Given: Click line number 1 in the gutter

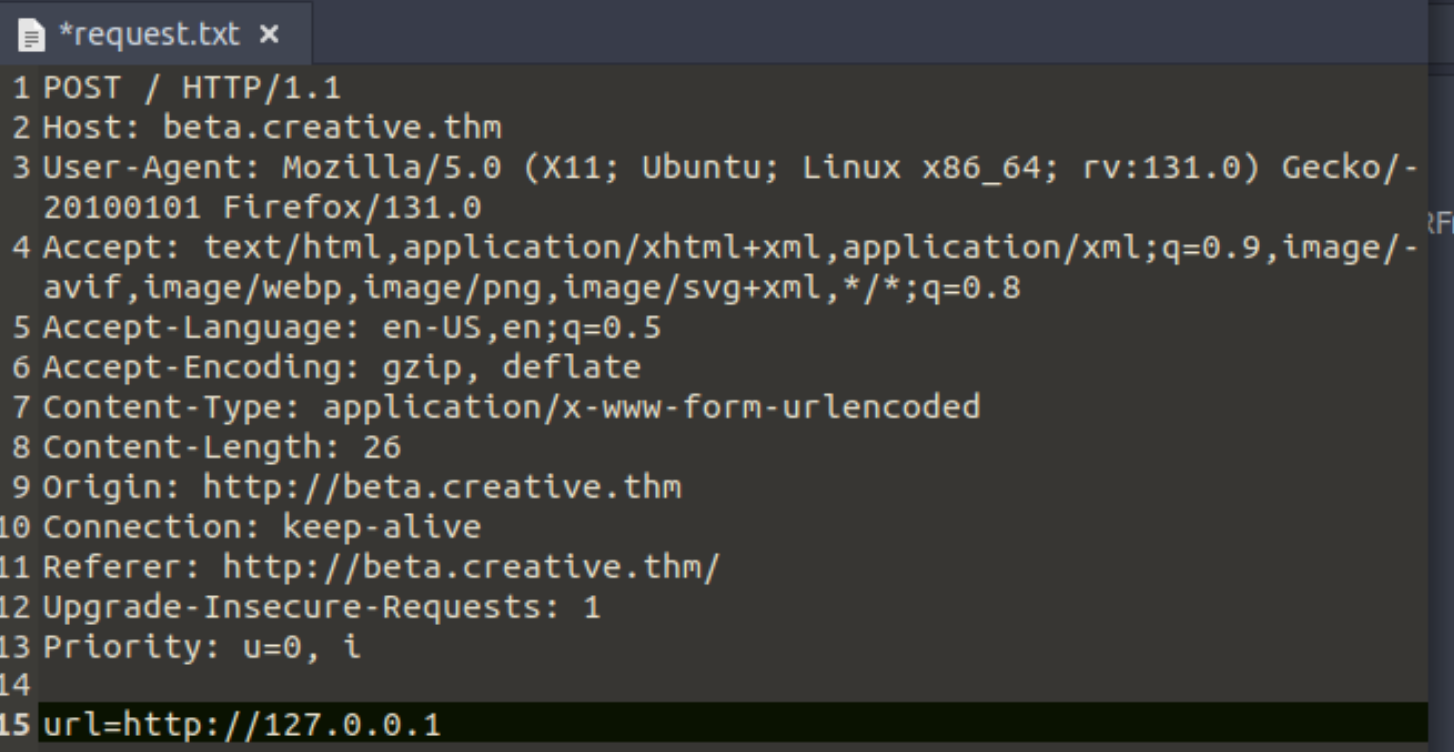Looking at the screenshot, I should click(x=21, y=88).
